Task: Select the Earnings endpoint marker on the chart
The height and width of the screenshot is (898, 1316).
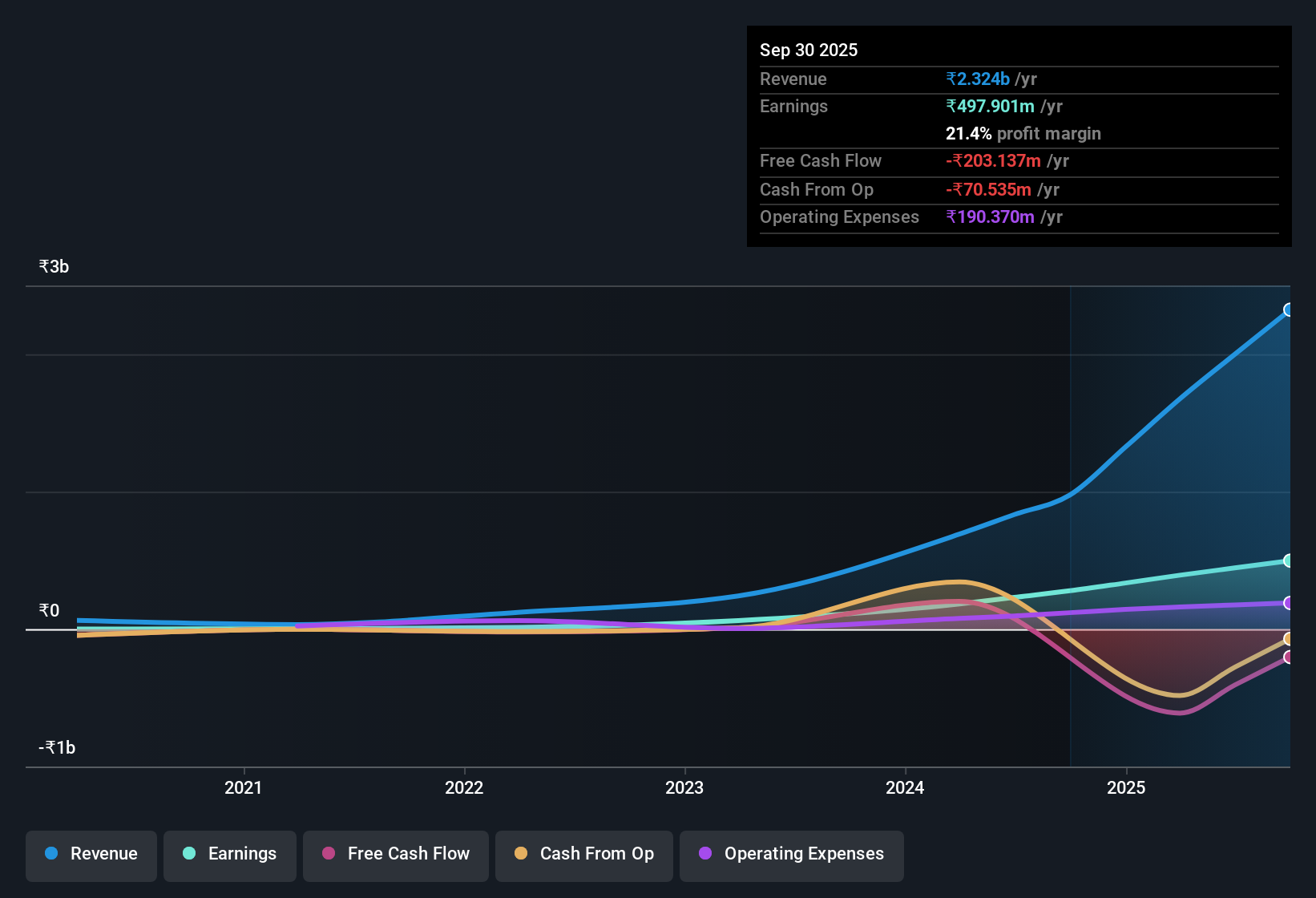Action: (1288, 560)
